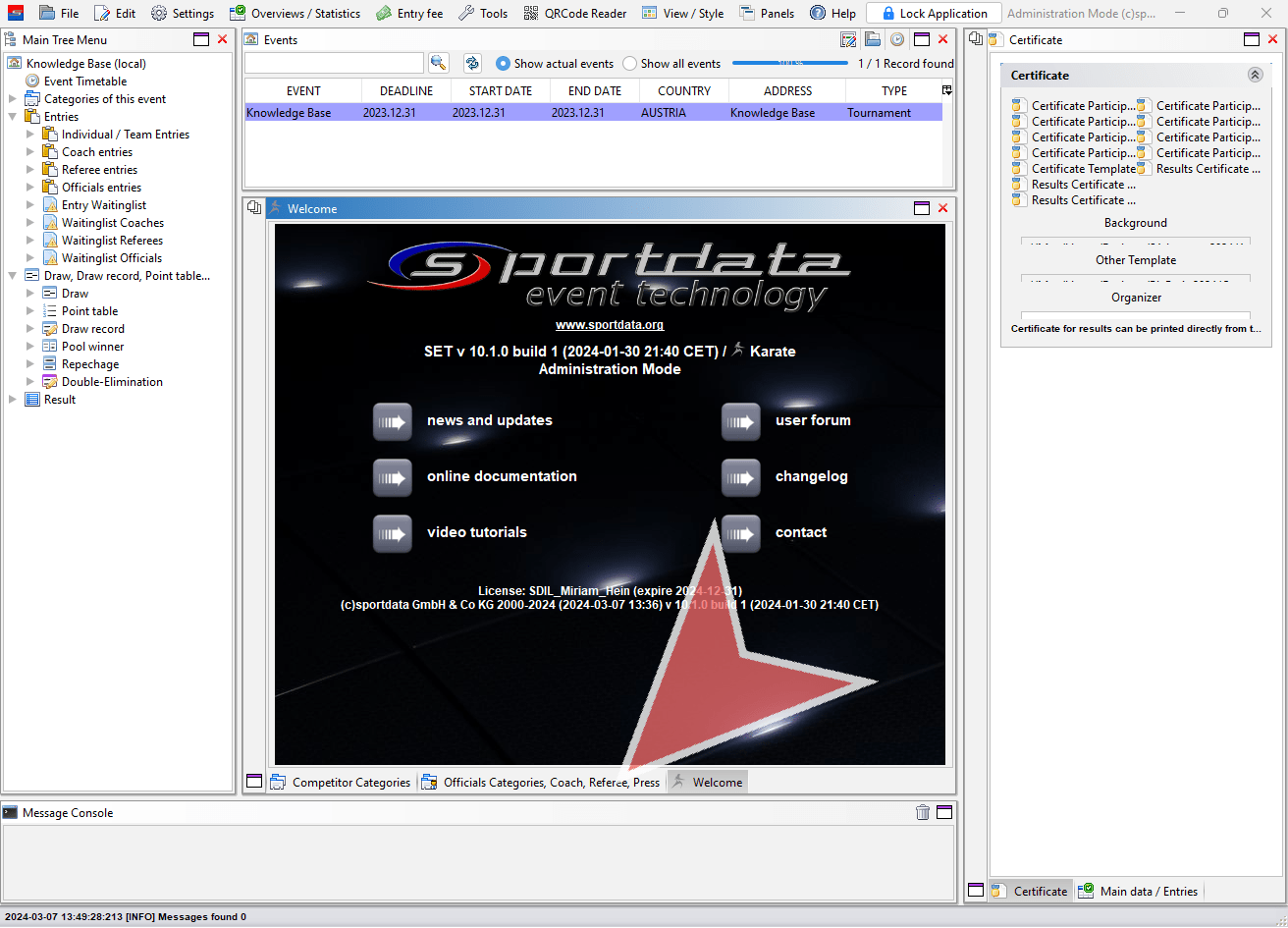Expand Categories of this event node
The height and width of the screenshot is (928, 1288).
coord(13,99)
